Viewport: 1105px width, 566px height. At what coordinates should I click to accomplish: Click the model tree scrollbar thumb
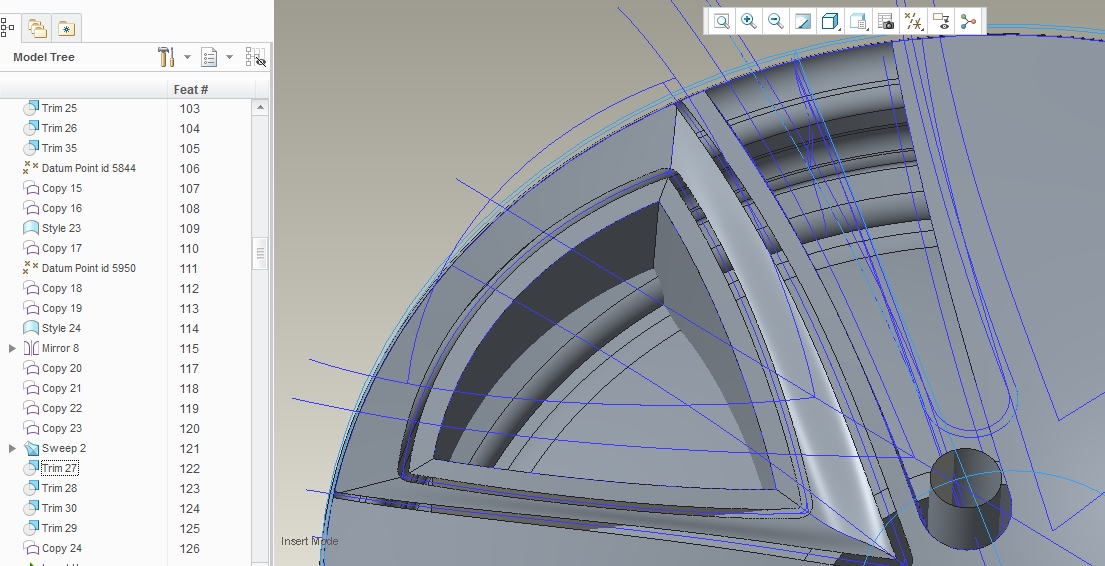260,253
